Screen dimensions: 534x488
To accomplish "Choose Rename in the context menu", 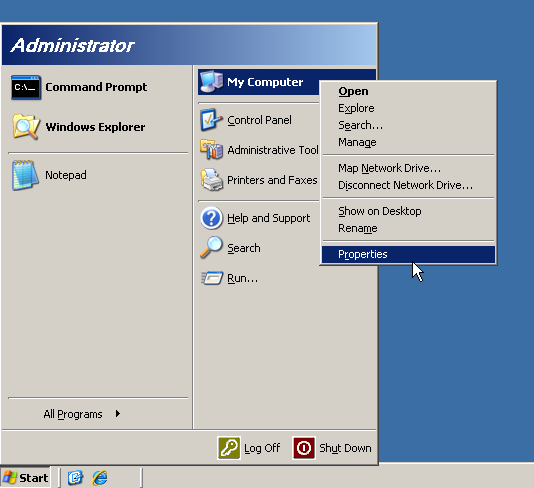I will coord(408,228).
